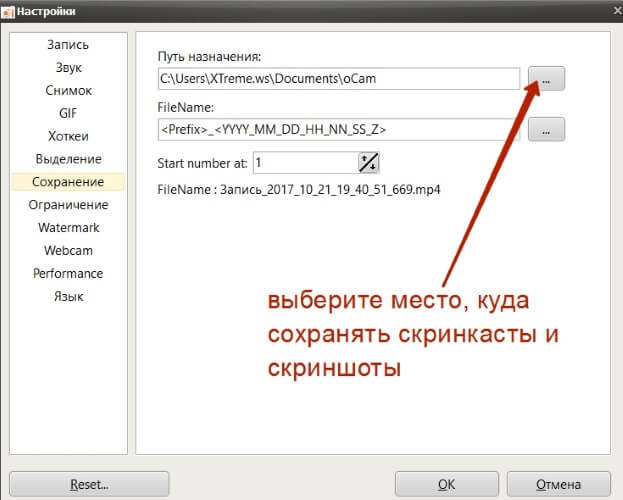This screenshot has width=623, height=500.
Task: Click the Start number at label
Action: pyautogui.click(x=202, y=163)
